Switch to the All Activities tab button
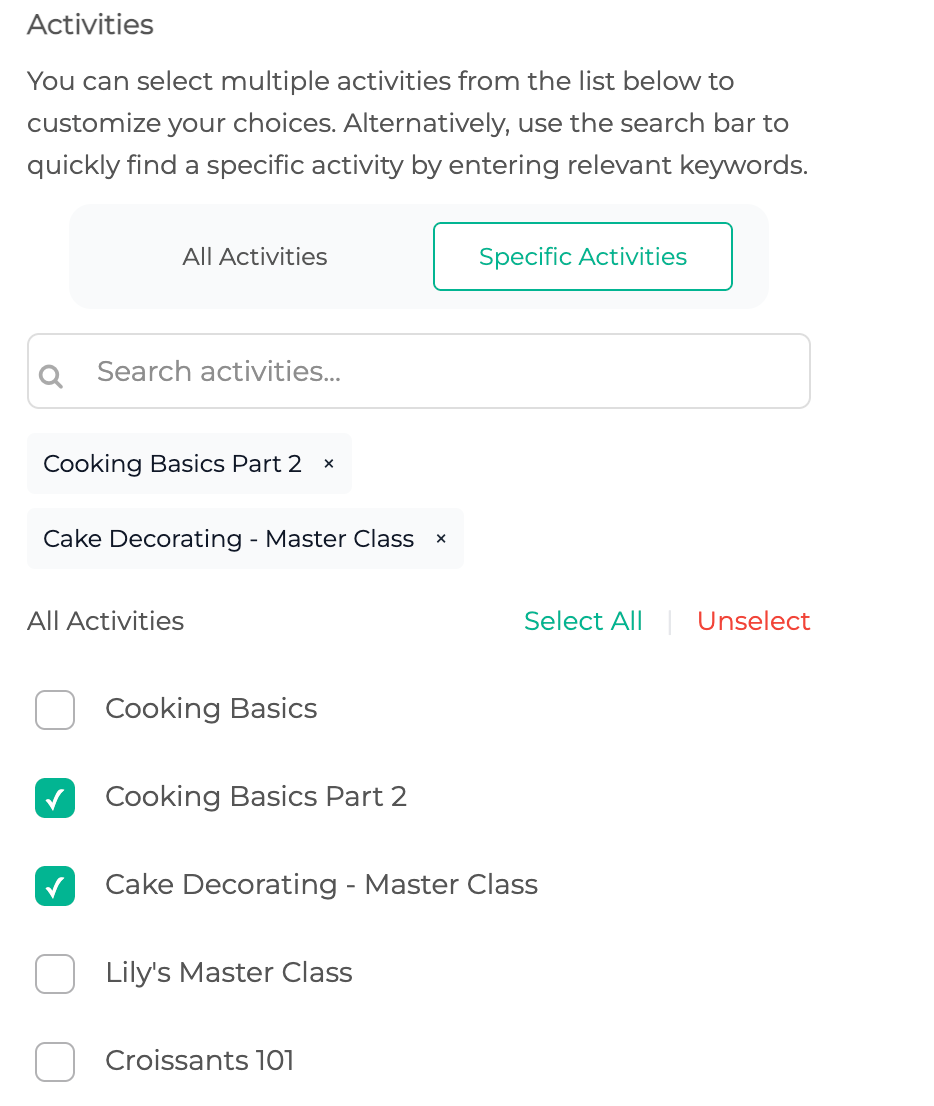The width and height of the screenshot is (934, 1106). pyautogui.click(x=255, y=257)
